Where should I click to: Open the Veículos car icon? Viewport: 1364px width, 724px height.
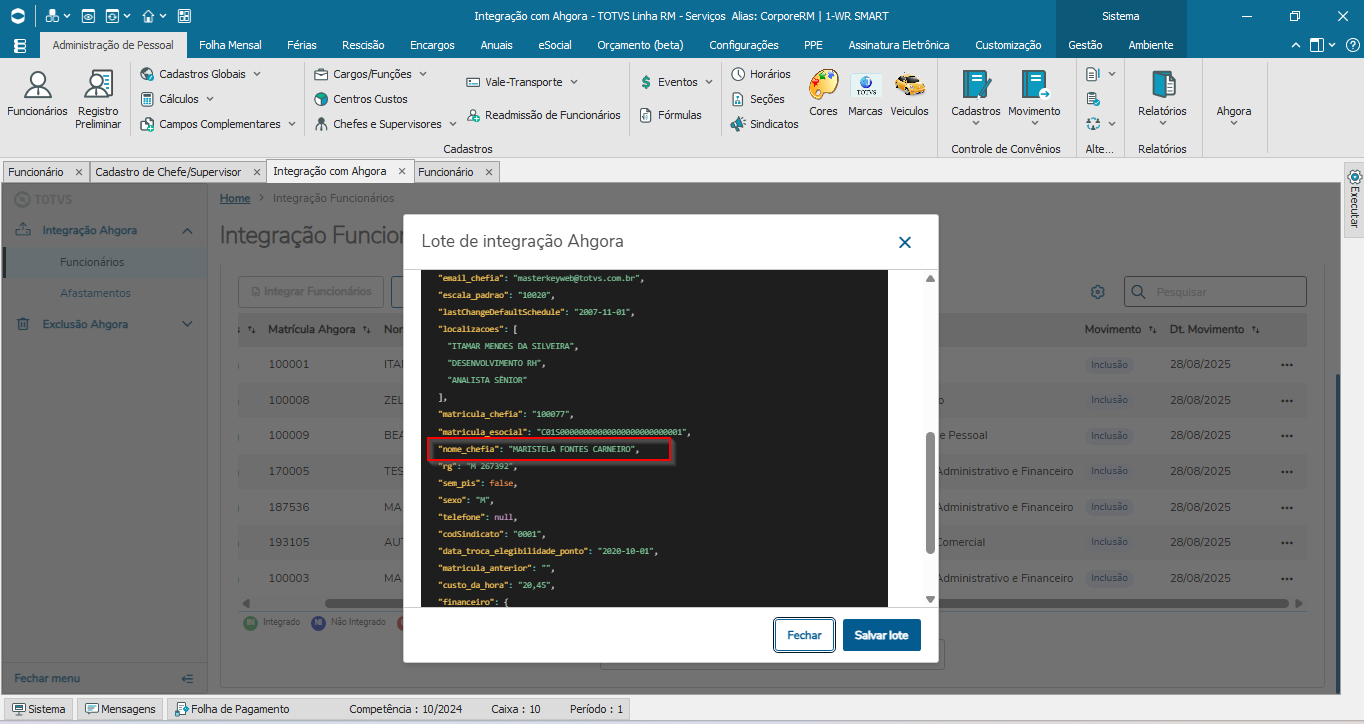[x=909, y=93]
